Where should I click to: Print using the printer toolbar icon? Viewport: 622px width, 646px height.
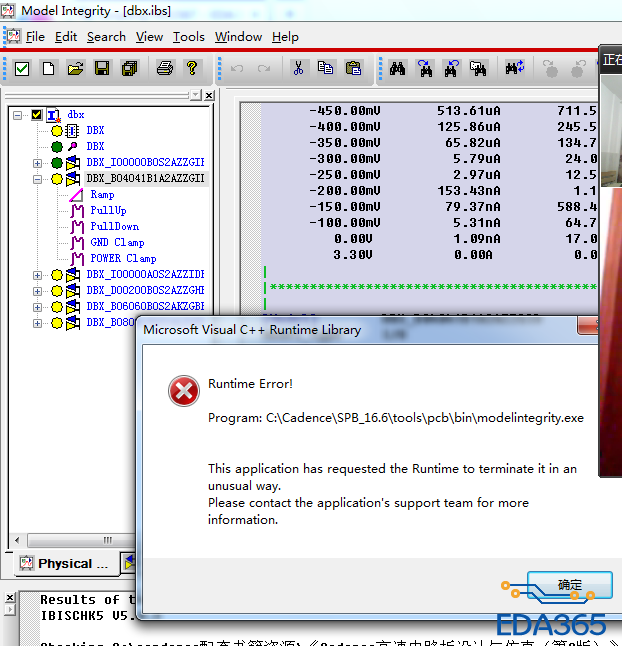point(165,68)
